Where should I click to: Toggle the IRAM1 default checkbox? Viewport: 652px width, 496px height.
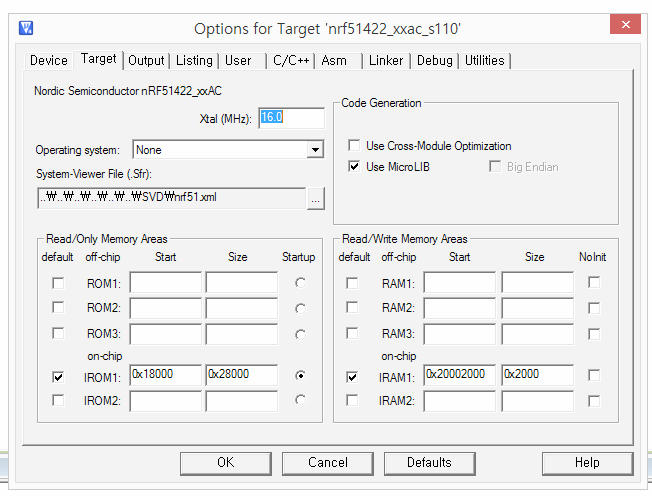click(352, 377)
